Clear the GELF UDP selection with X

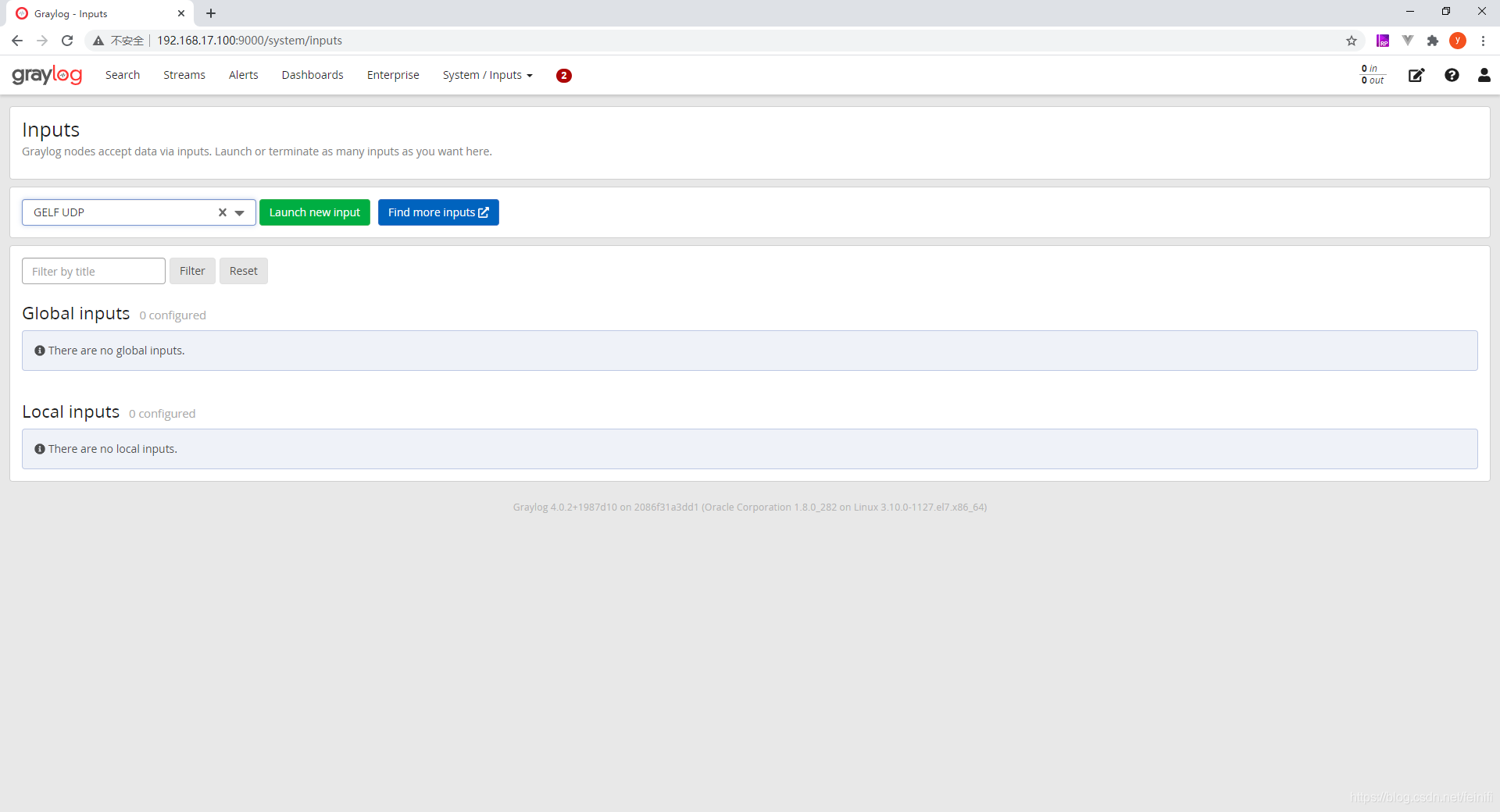pos(223,212)
